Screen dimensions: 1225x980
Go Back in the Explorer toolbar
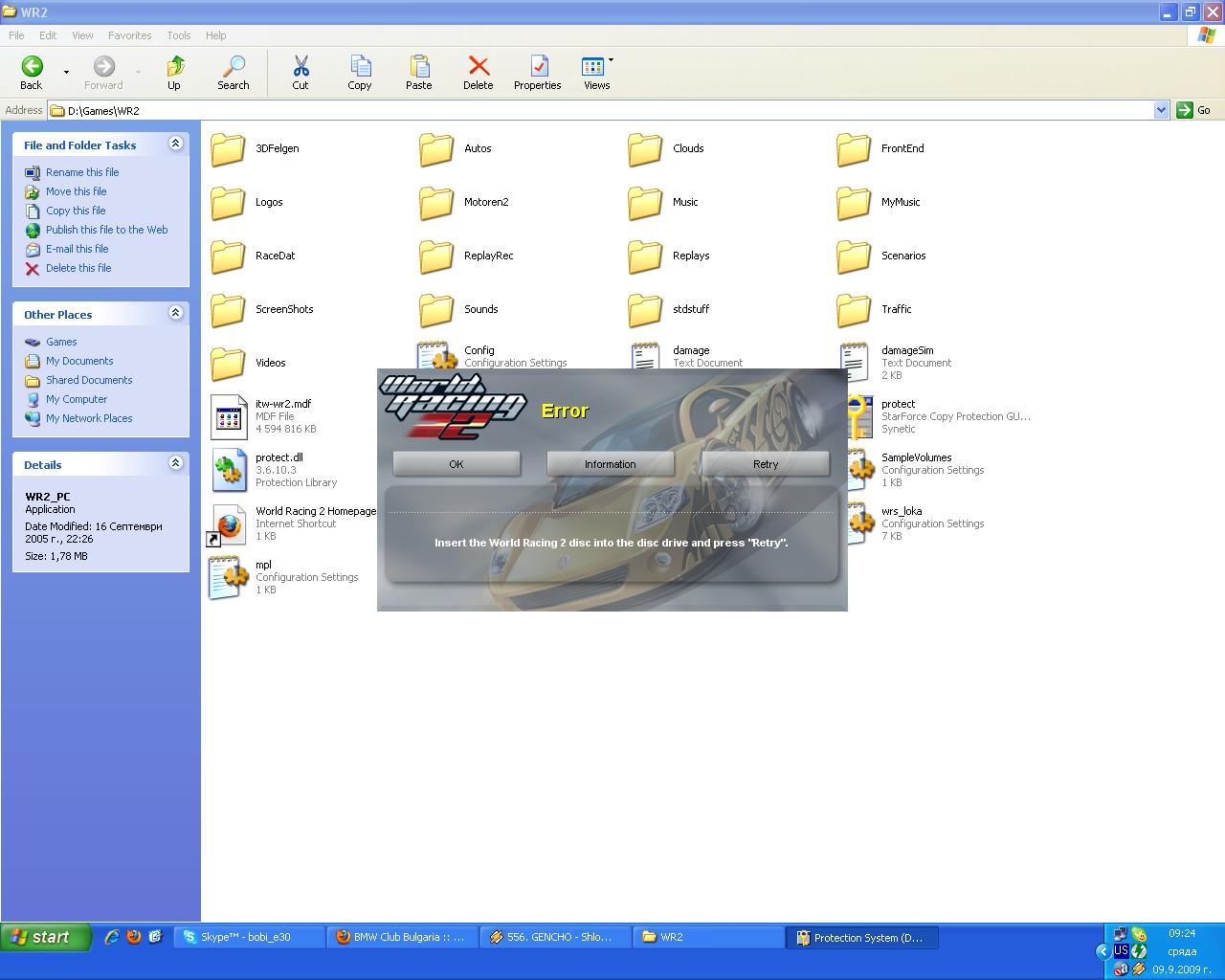32,73
